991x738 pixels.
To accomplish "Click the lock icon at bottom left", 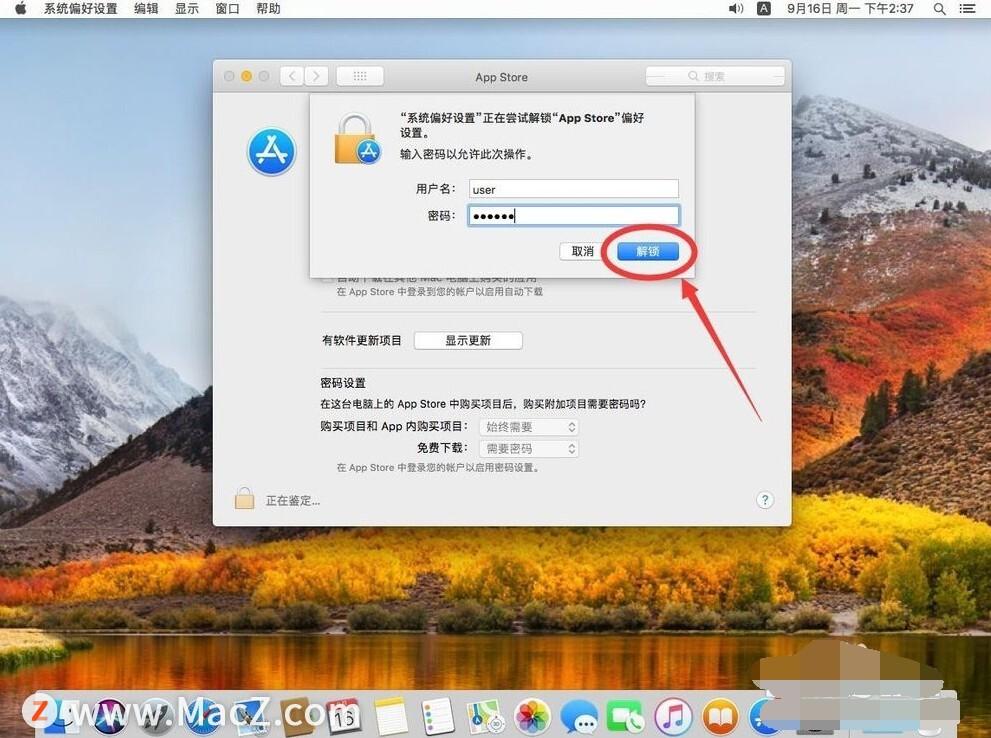I will pyautogui.click(x=244, y=497).
